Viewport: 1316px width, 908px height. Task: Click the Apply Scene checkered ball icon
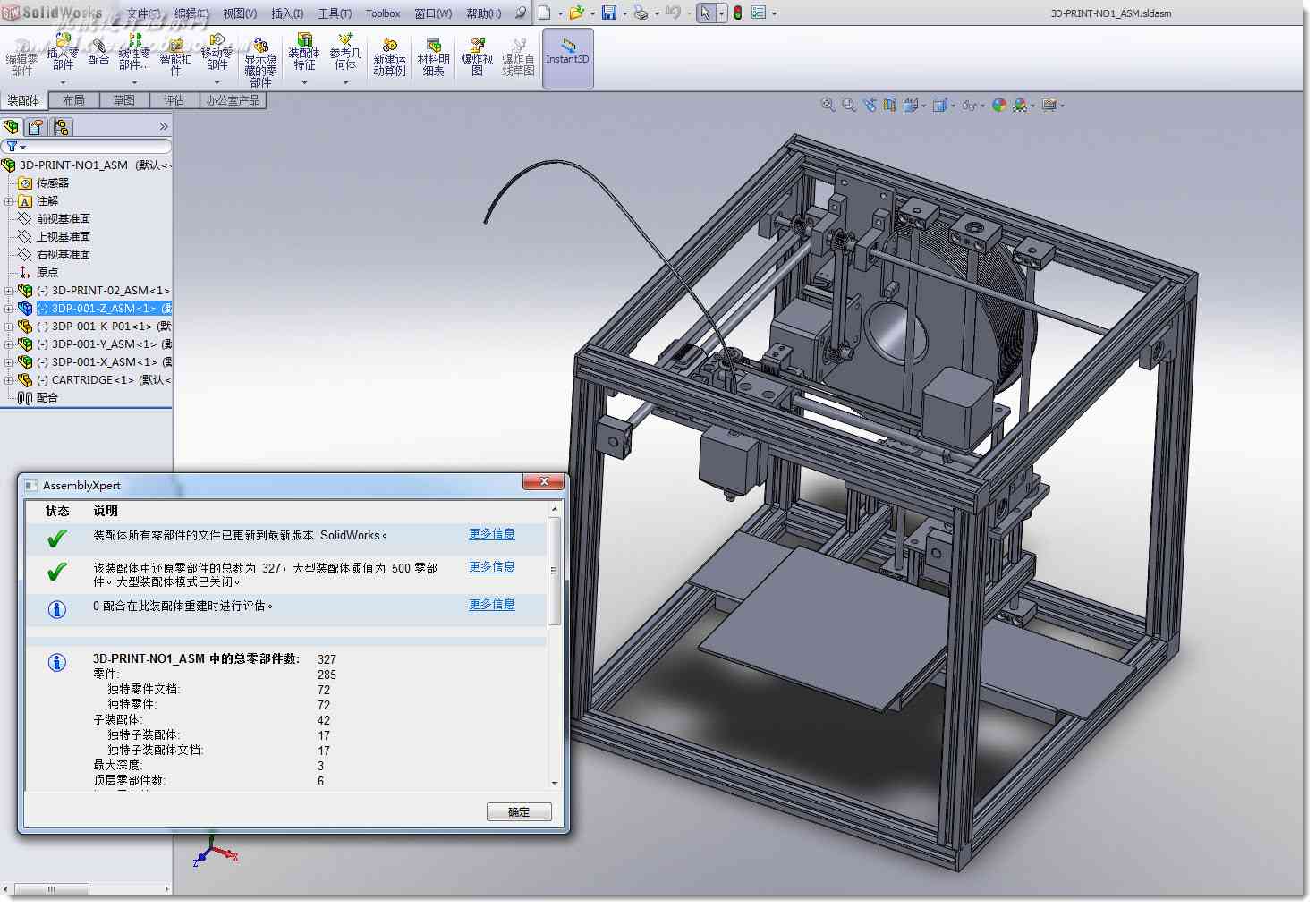[x=1020, y=105]
